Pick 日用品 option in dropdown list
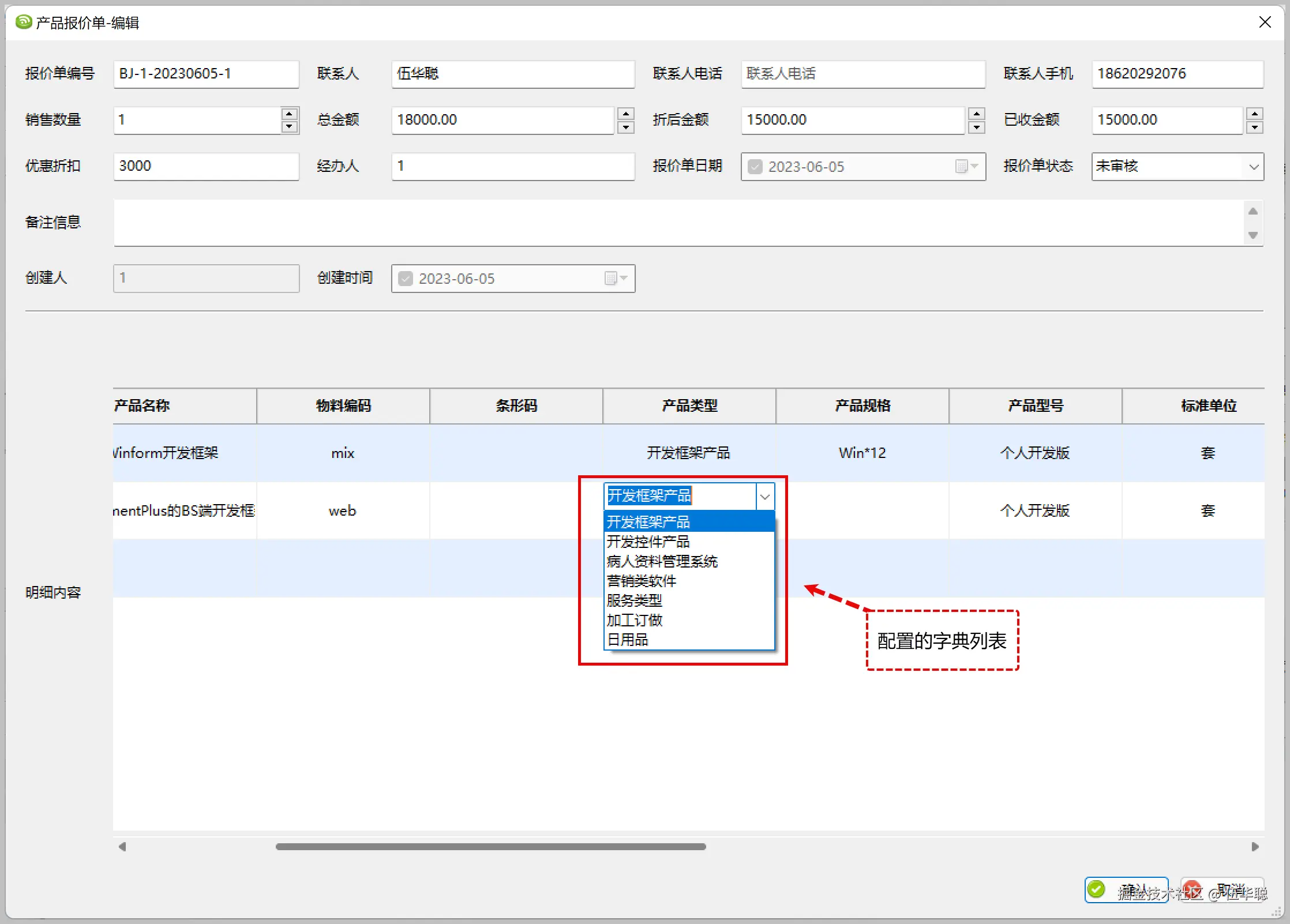 coord(627,640)
